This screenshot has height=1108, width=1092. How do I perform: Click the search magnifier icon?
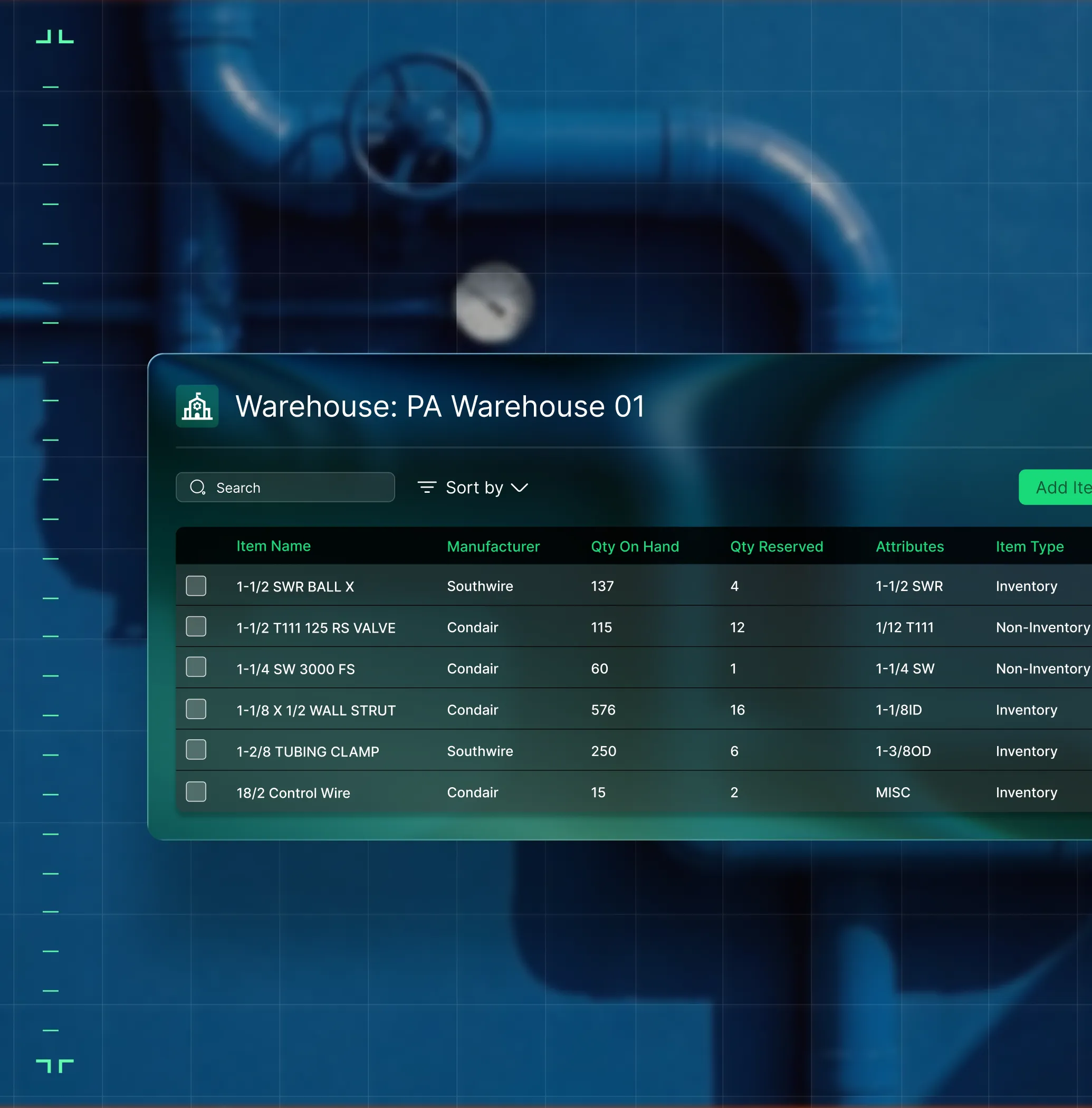coord(198,488)
